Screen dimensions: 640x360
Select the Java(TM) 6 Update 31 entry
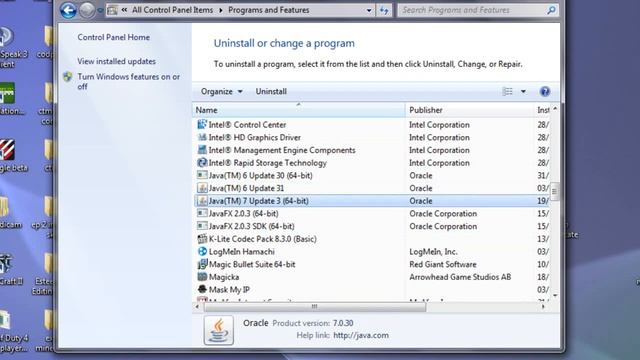pos(246,188)
